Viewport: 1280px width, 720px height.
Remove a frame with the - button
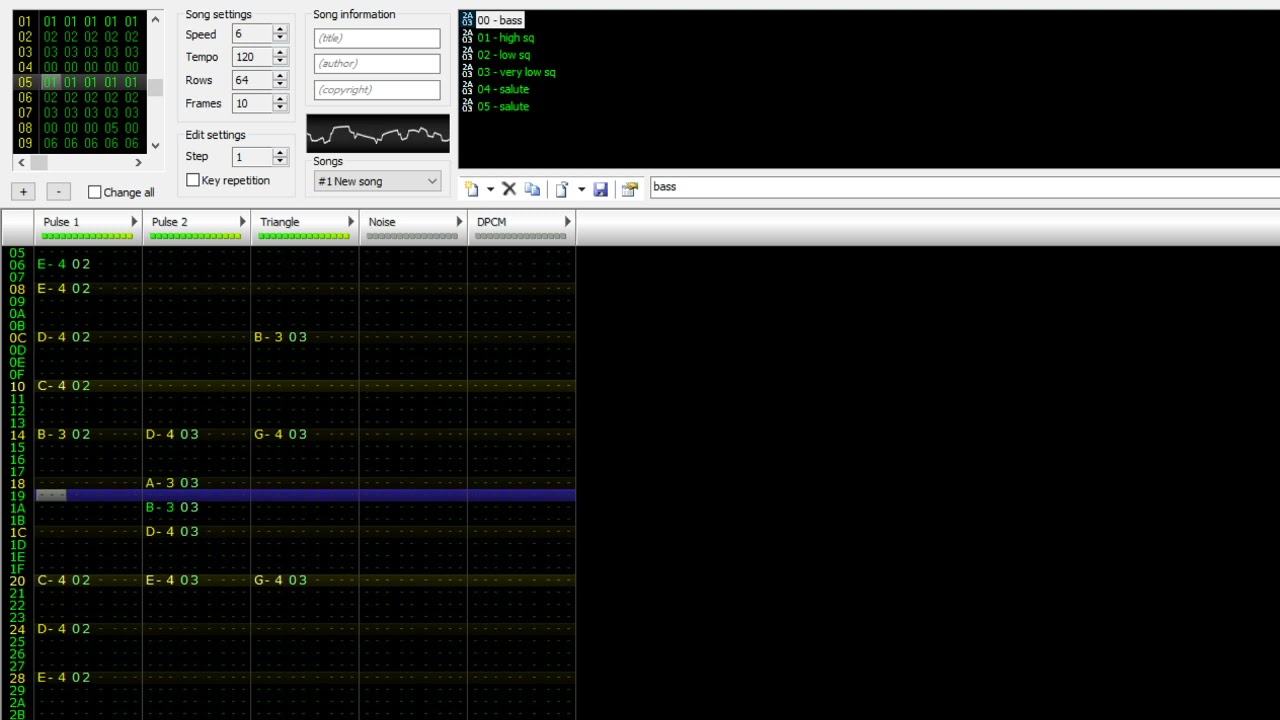(x=59, y=191)
